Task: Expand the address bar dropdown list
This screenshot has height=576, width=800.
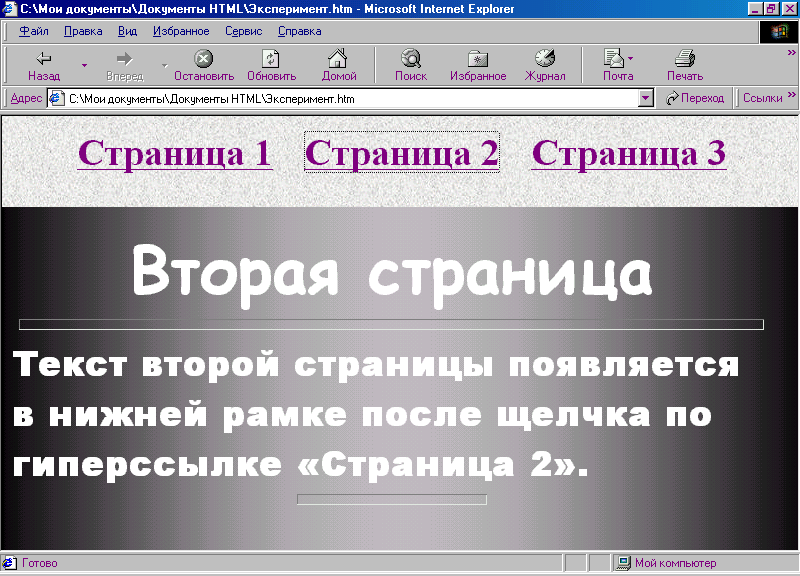Action: (645, 98)
